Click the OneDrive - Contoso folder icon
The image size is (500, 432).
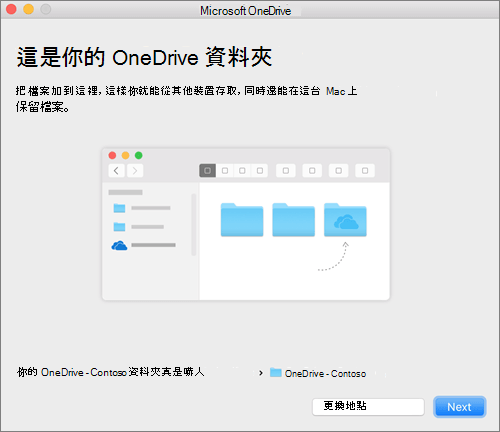click(x=275, y=372)
